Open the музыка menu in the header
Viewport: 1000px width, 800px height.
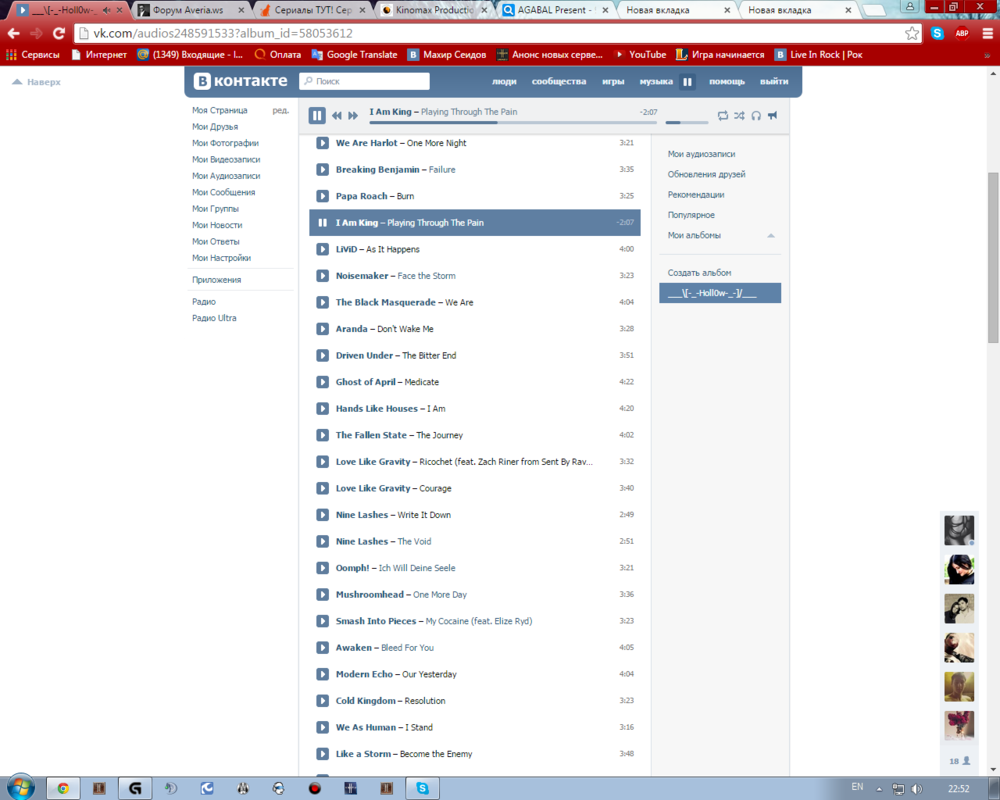tap(655, 82)
